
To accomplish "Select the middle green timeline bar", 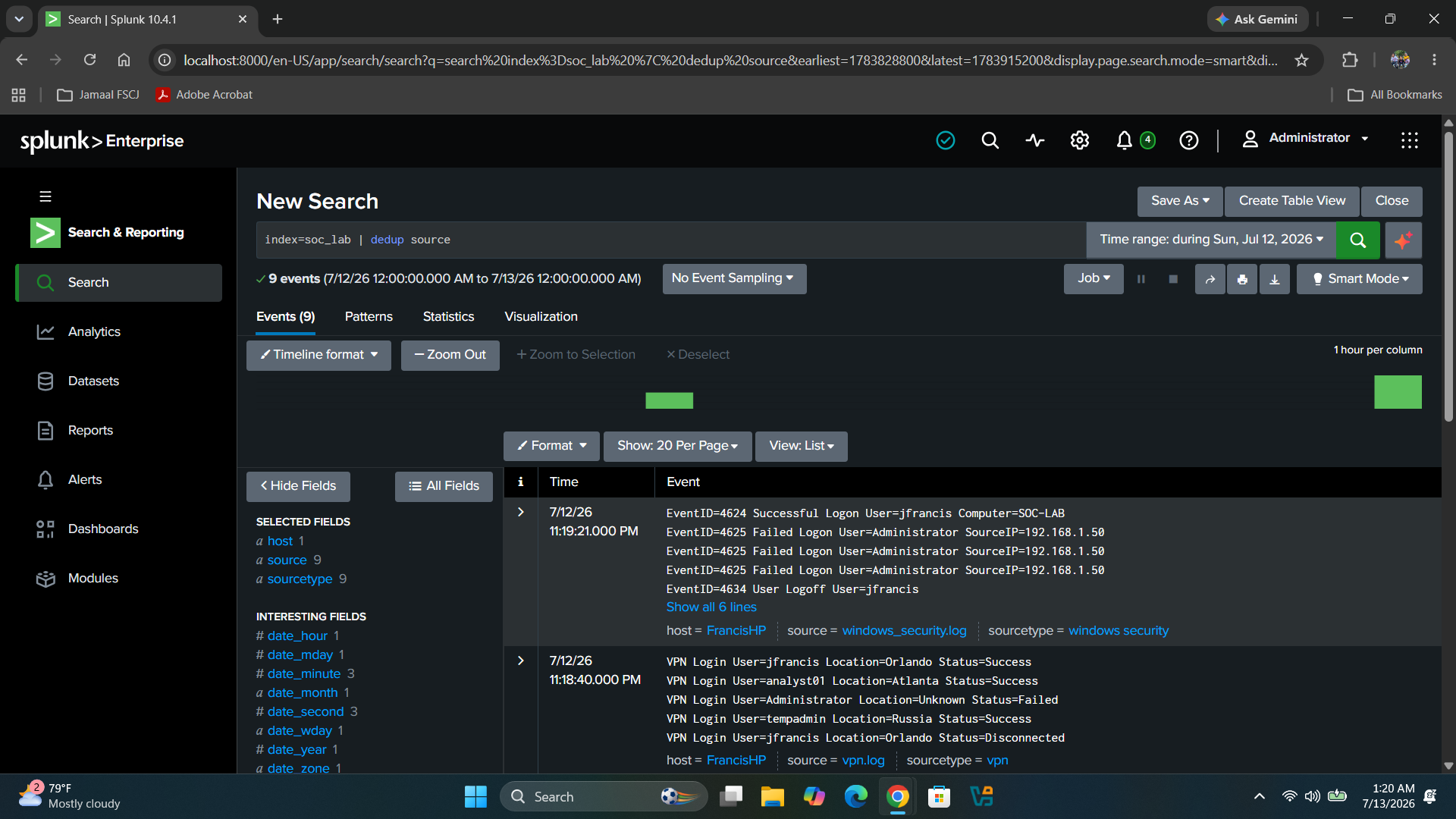I will tap(669, 400).
